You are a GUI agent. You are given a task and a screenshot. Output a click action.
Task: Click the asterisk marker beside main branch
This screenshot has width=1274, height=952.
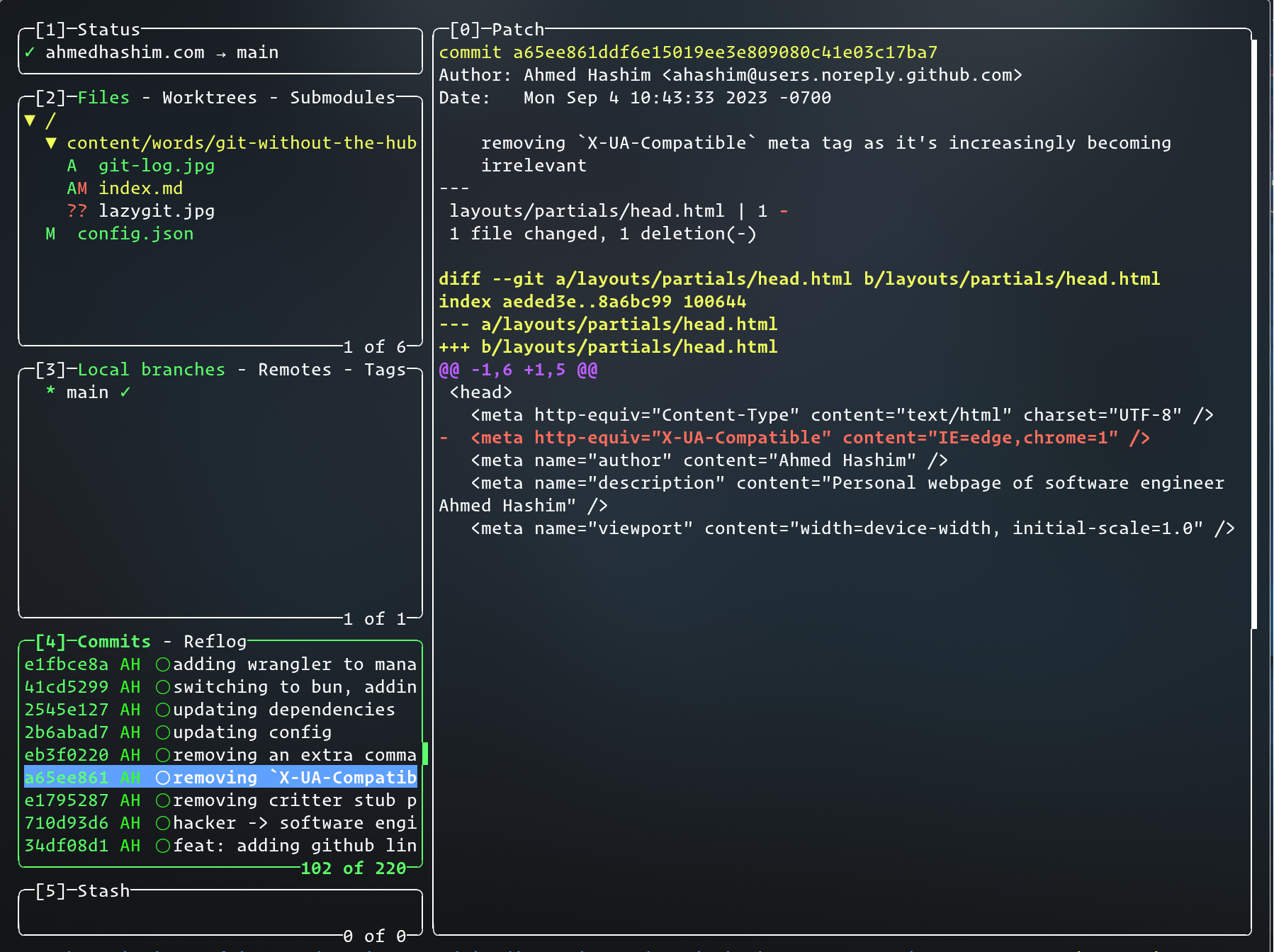[x=50, y=392]
